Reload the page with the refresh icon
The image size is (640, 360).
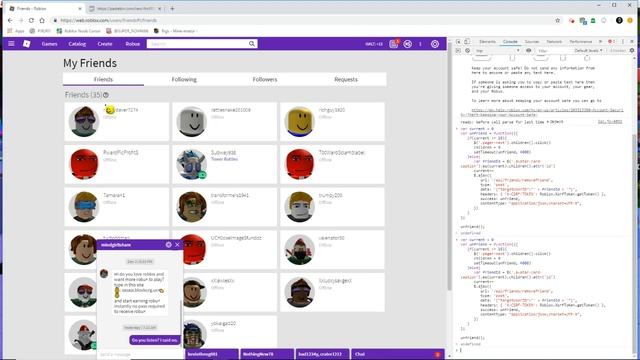[31, 20]
